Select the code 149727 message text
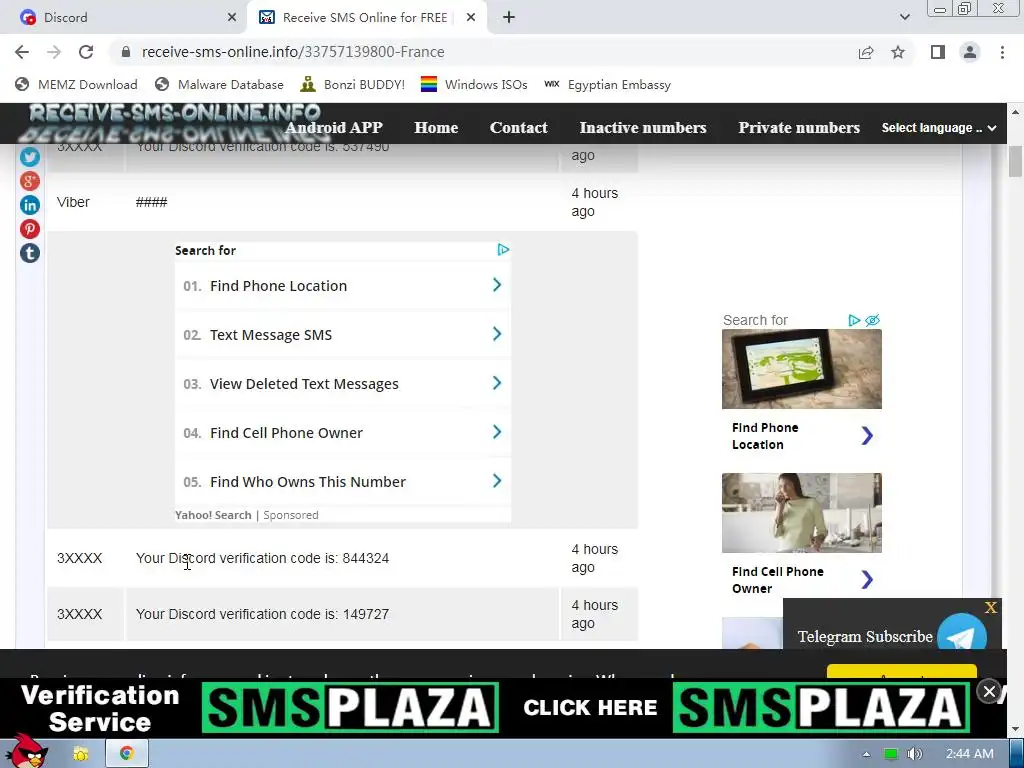Screen dimensions: 1024x768 click(x=262, y=615)
